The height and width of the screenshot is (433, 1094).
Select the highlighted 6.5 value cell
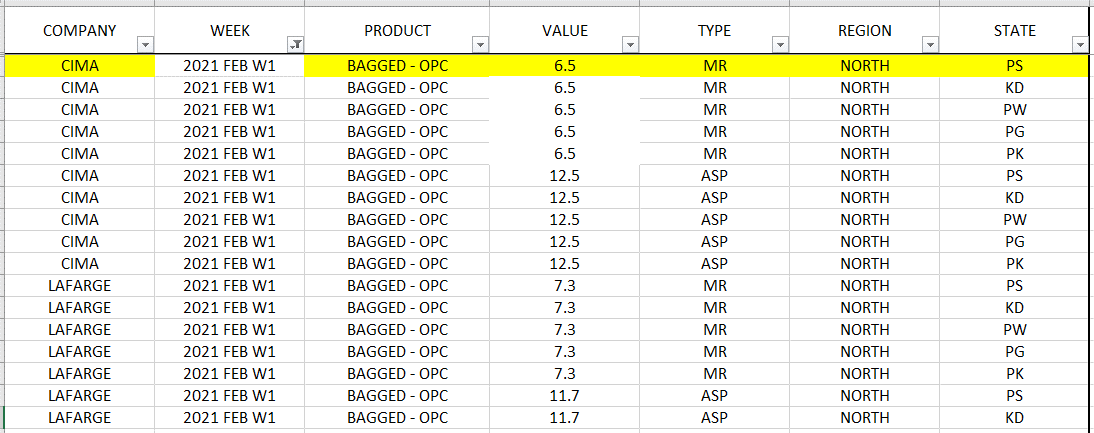(564, 66)
